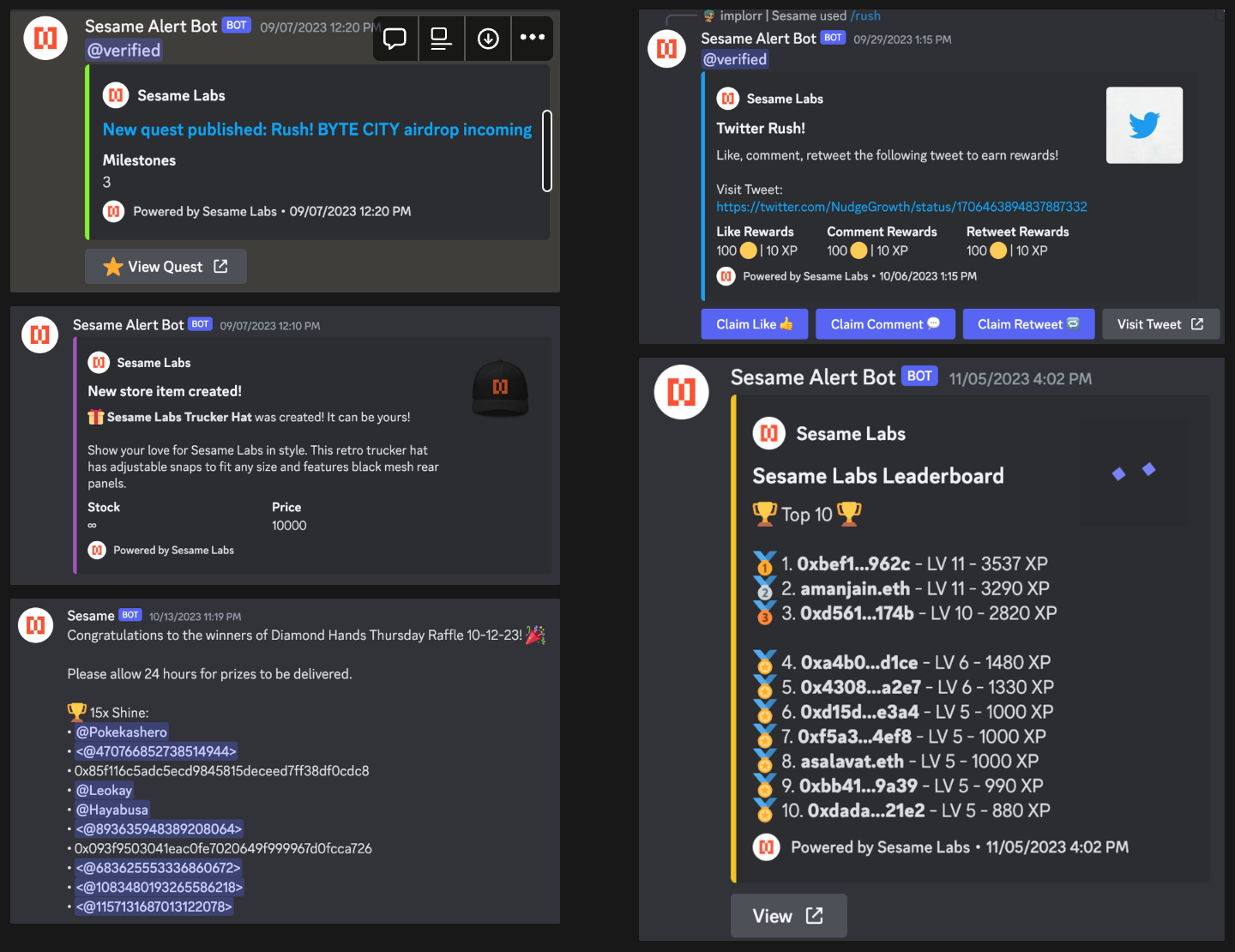1235x952 pixels.
Task: Click the View Quest button
Action: point(166,267)
